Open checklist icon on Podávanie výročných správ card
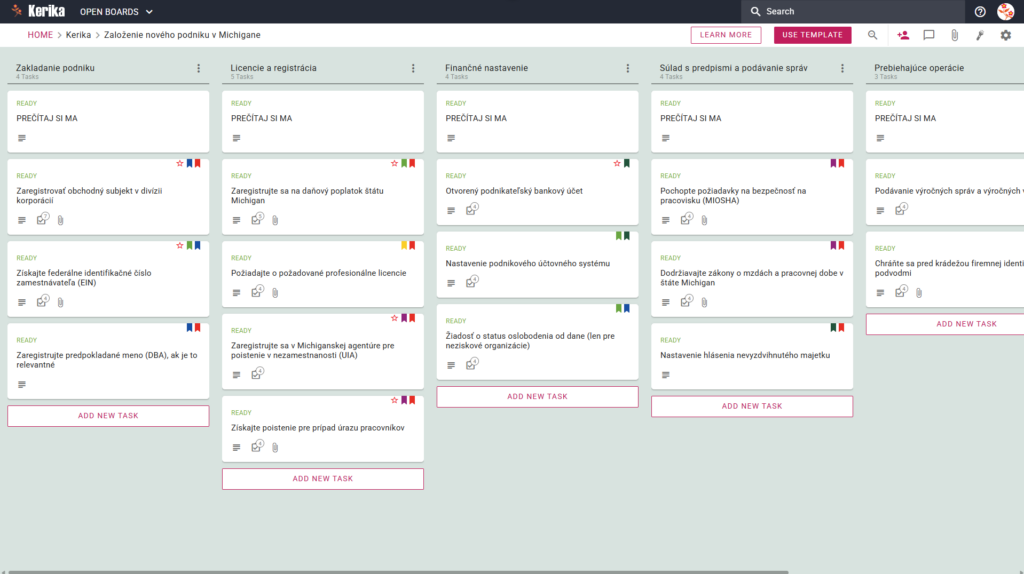The width and height of the screenshot is (1024, 574). [901, 210]
